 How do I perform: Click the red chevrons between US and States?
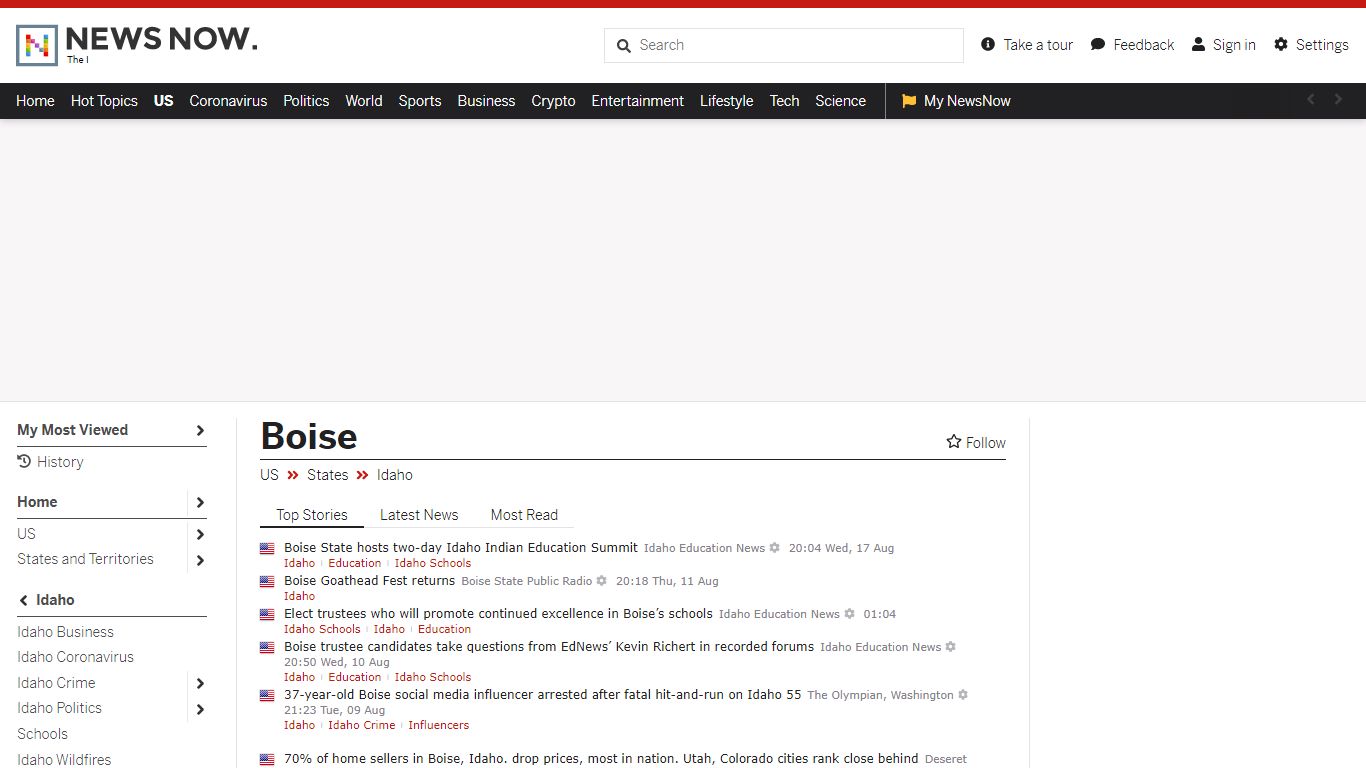(293, 475)
